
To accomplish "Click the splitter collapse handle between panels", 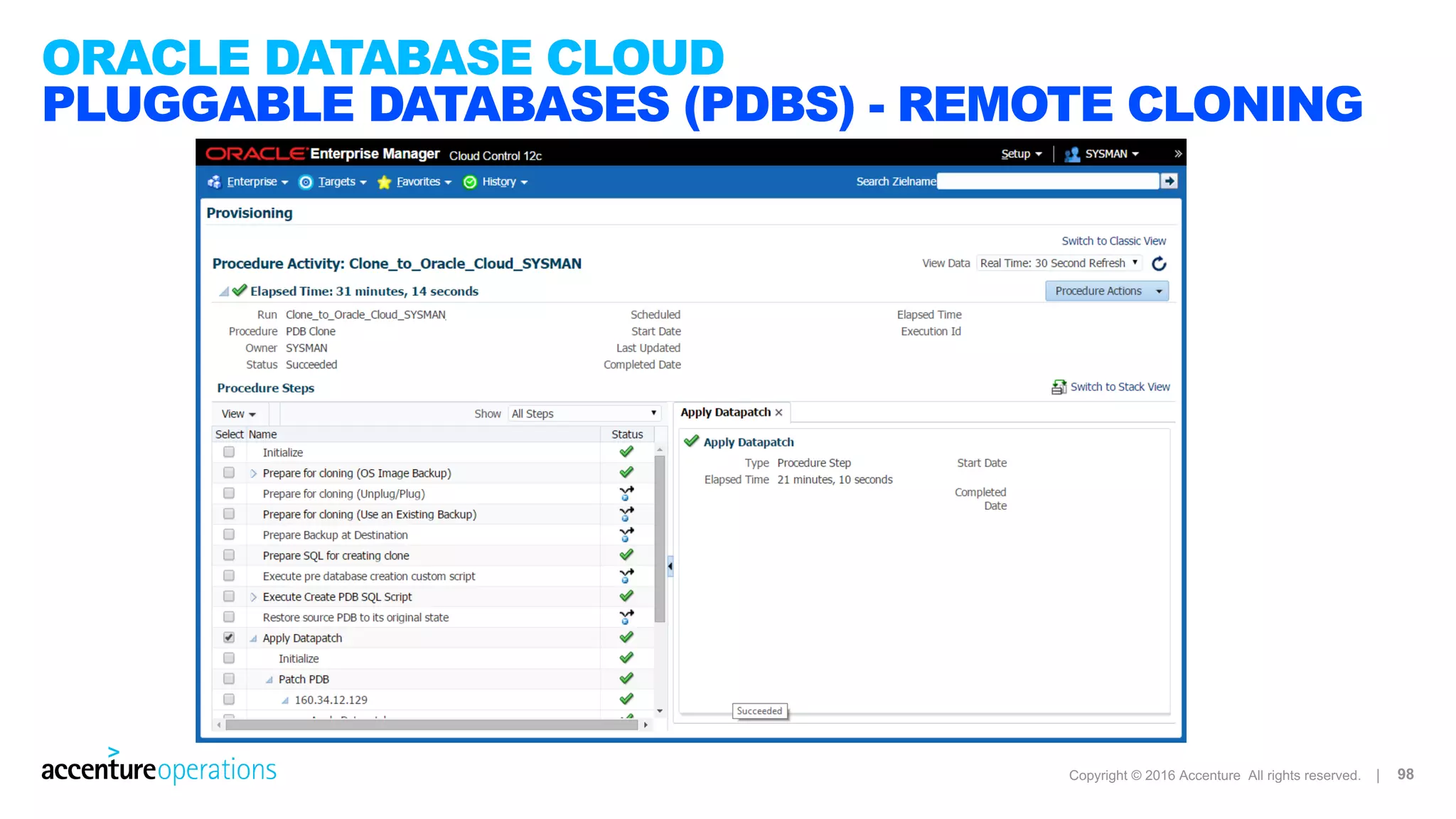I will (x=670, y=567).
